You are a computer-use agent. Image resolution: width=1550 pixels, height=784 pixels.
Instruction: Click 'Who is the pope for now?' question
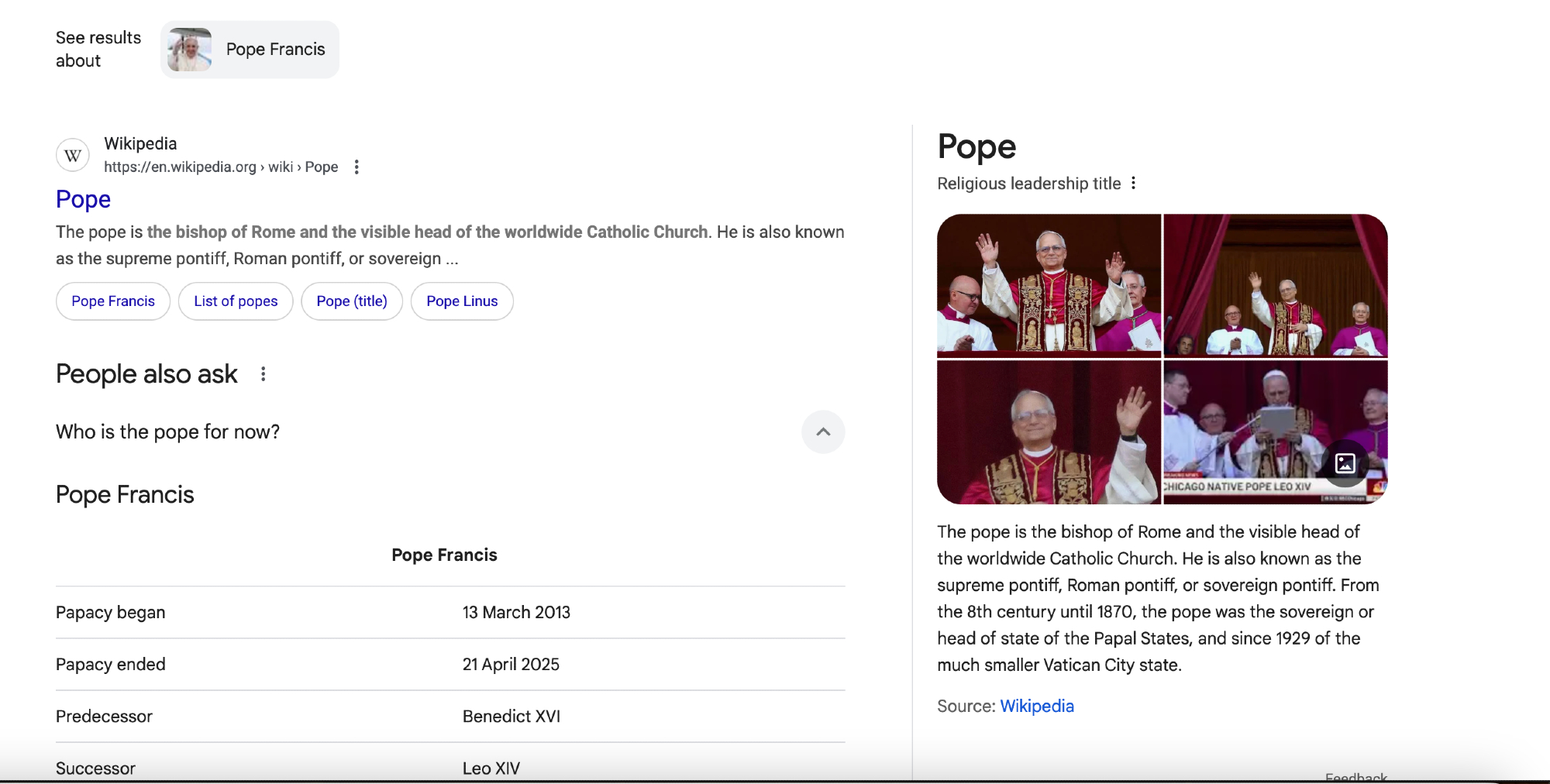coord(167,432)
